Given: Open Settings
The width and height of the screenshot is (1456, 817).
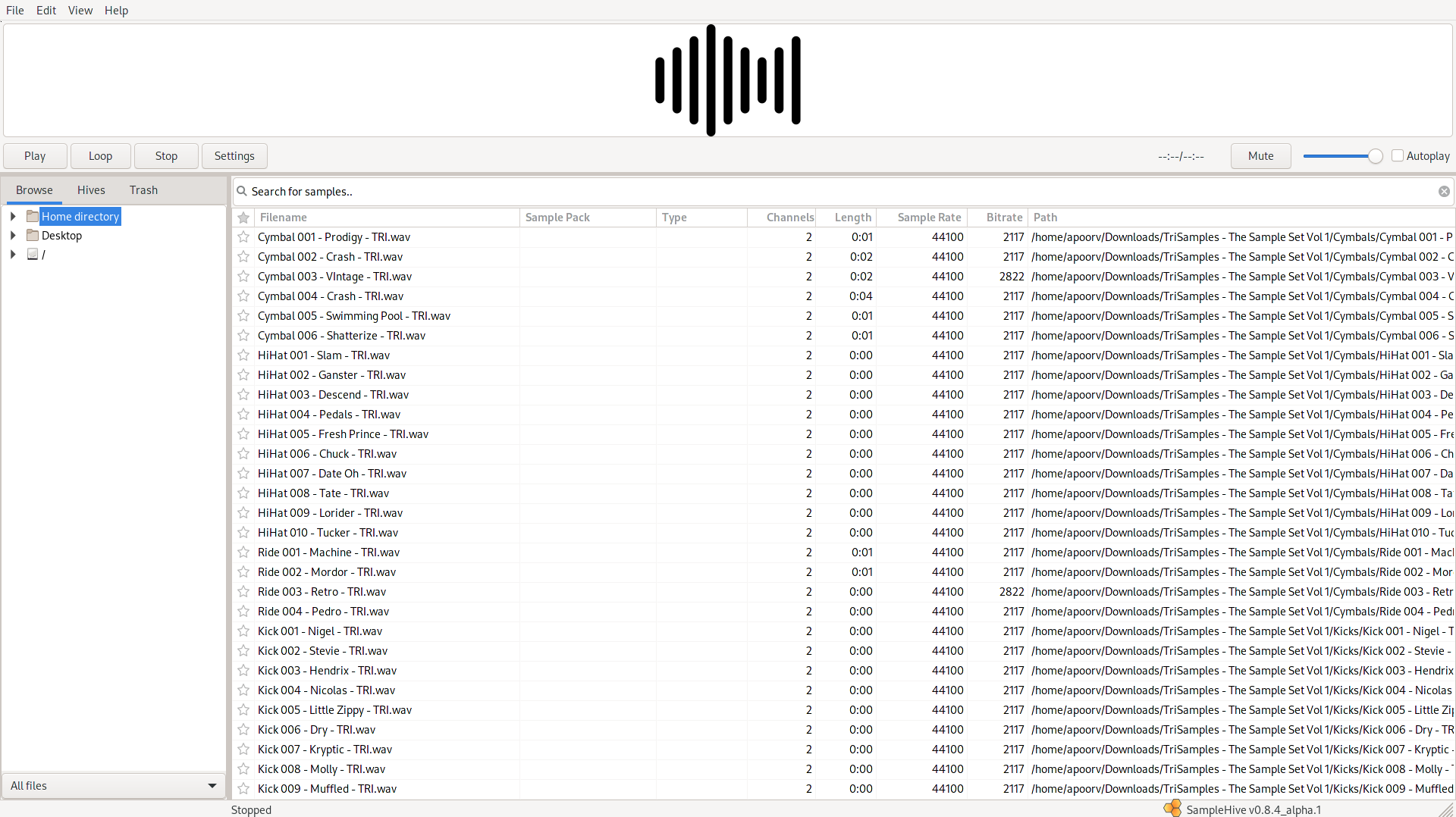Looking at the screenshot, I should click(x=234, y=155).
